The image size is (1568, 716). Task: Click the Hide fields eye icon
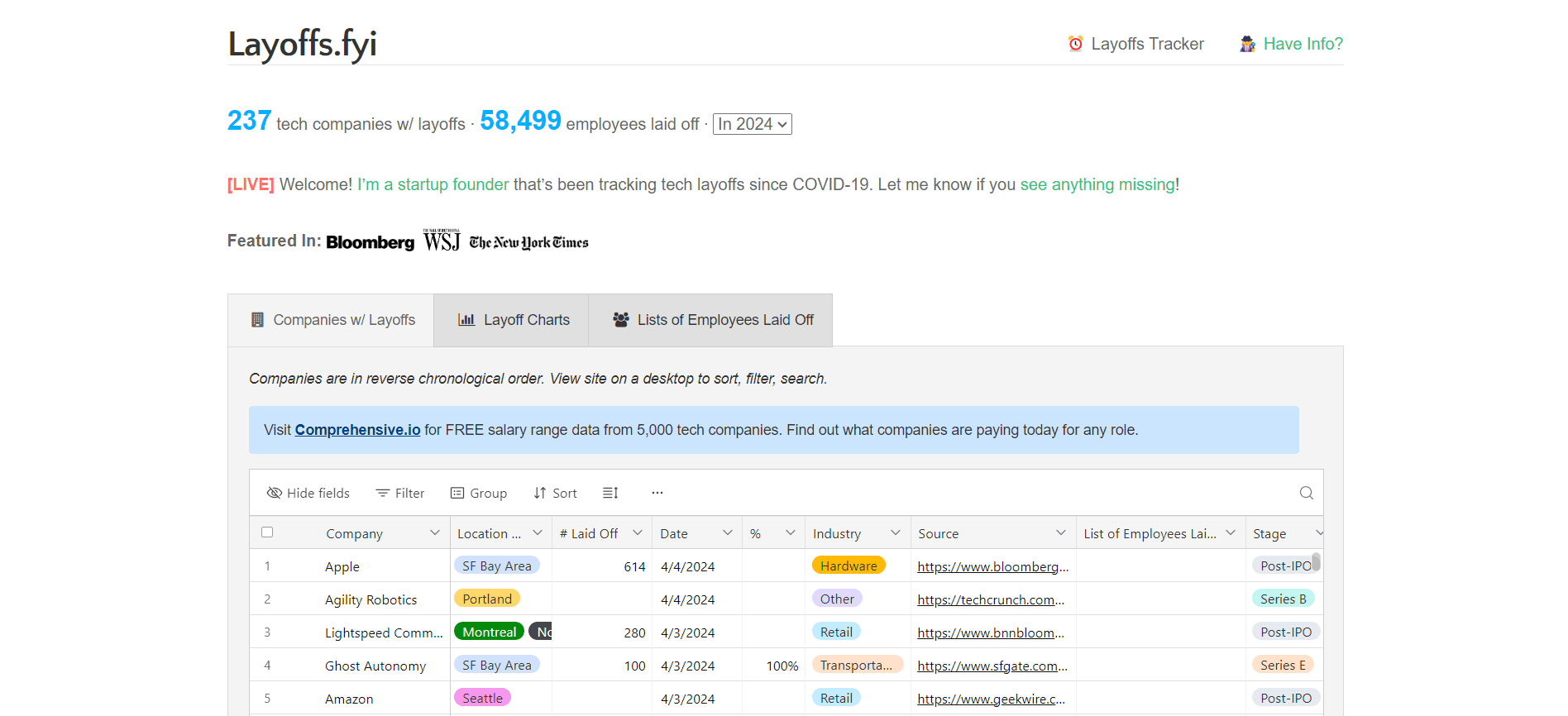tap(275, 493)
